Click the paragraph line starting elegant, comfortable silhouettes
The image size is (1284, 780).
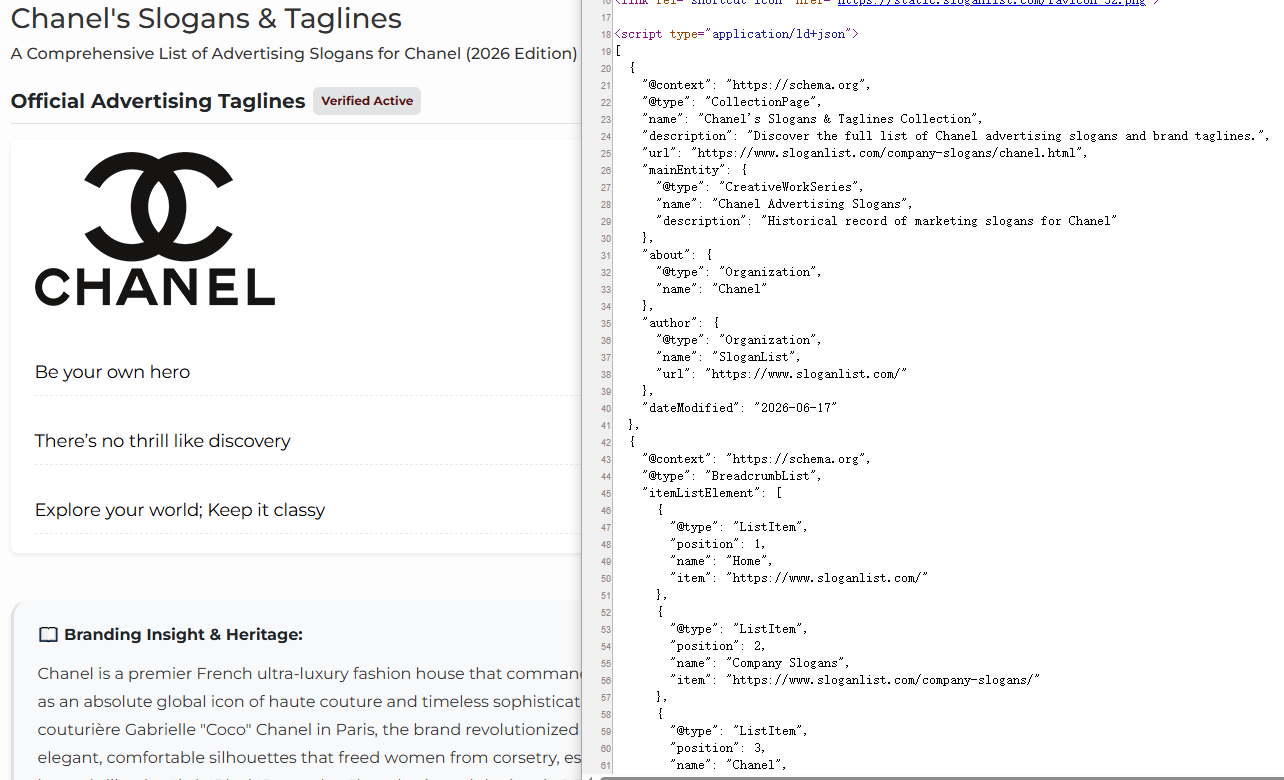[310, 758]
